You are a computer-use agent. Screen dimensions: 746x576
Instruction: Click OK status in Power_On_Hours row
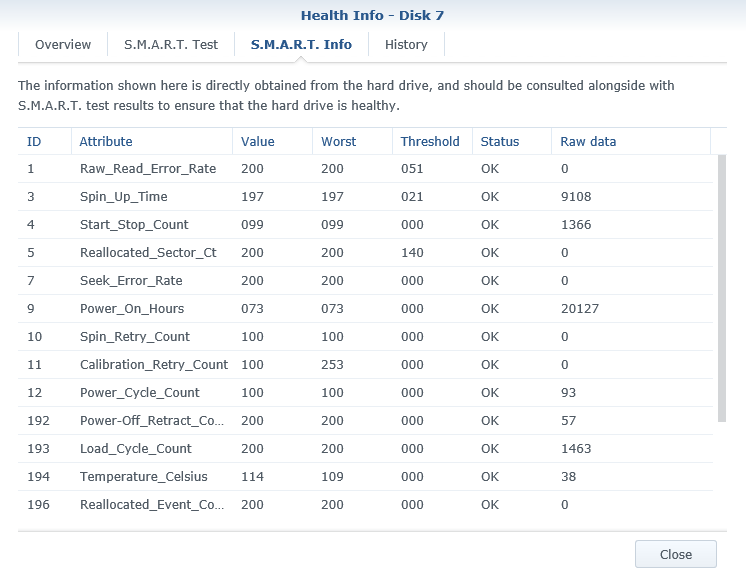[490, 309]
